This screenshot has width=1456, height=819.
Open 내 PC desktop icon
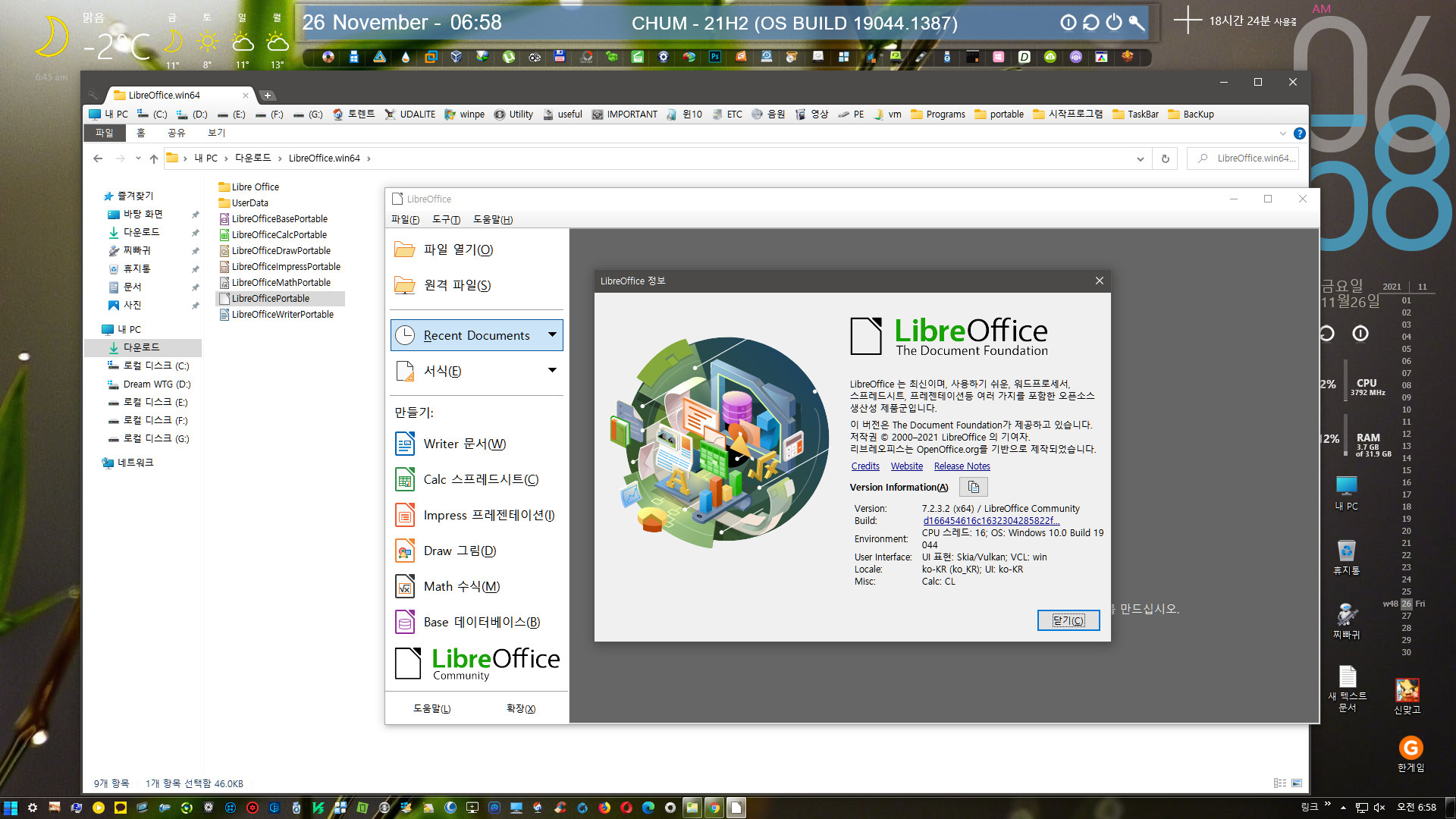point(1346,493)
